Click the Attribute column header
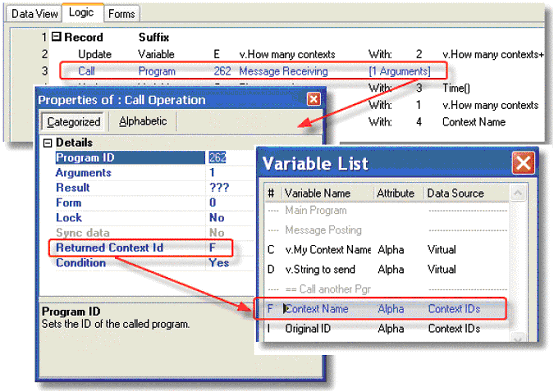 pos(398,193)
